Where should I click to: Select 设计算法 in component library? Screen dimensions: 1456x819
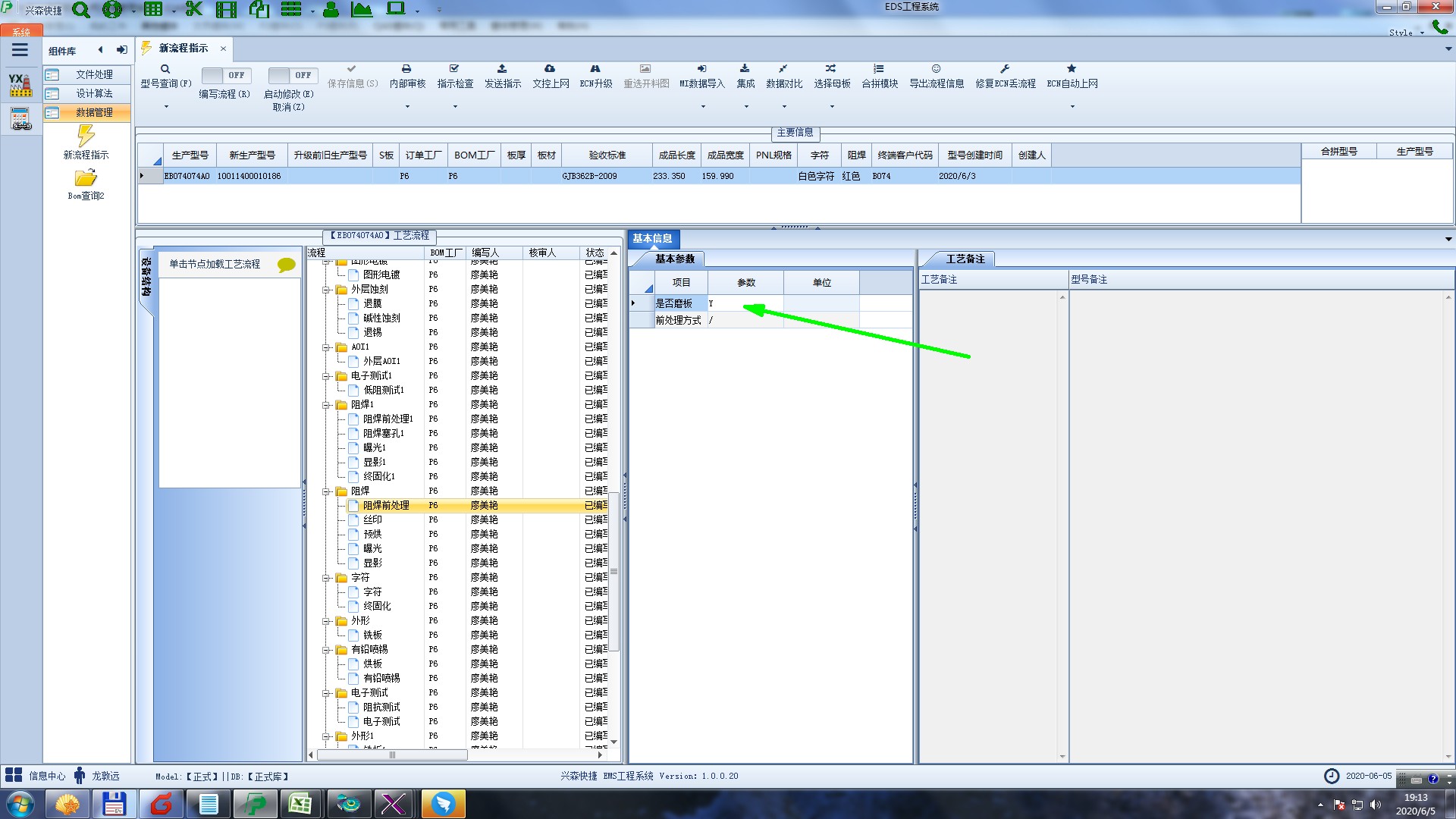click(x=94, y=93)
